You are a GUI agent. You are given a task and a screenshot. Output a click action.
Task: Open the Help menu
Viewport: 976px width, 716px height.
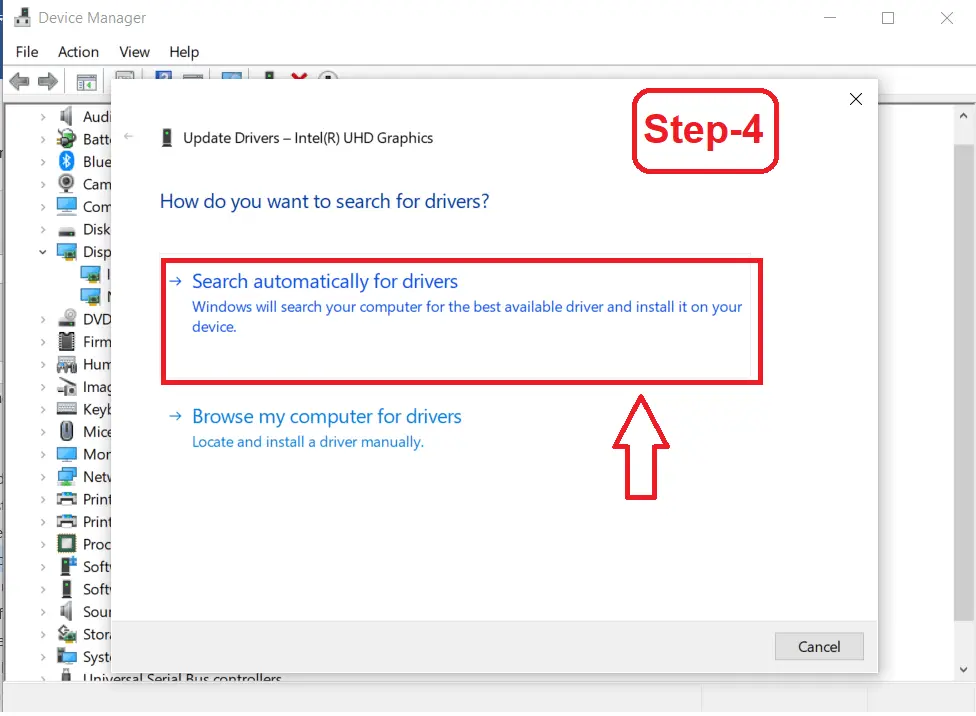(x=184, y=52)
